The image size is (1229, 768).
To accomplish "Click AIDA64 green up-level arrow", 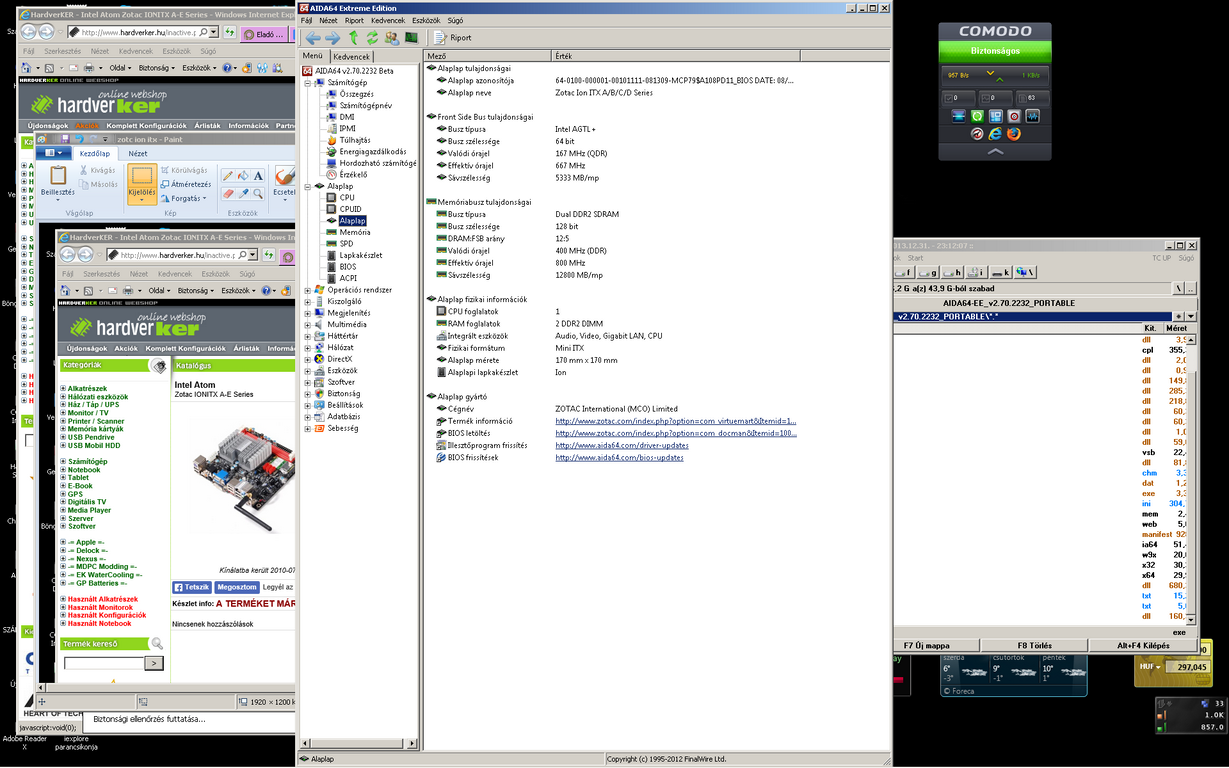I will 353,38.
